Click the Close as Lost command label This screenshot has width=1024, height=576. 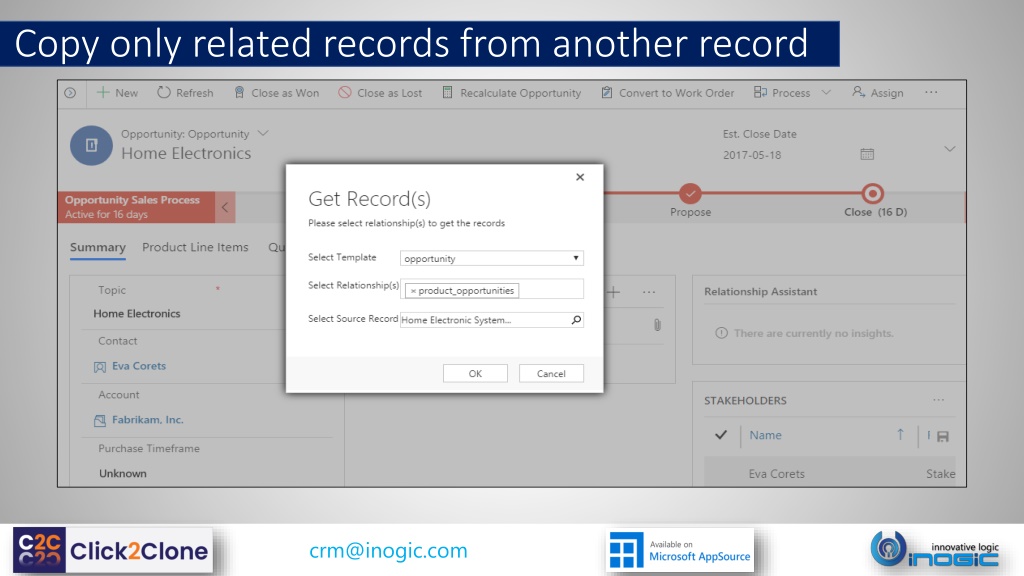pos(389,93)
